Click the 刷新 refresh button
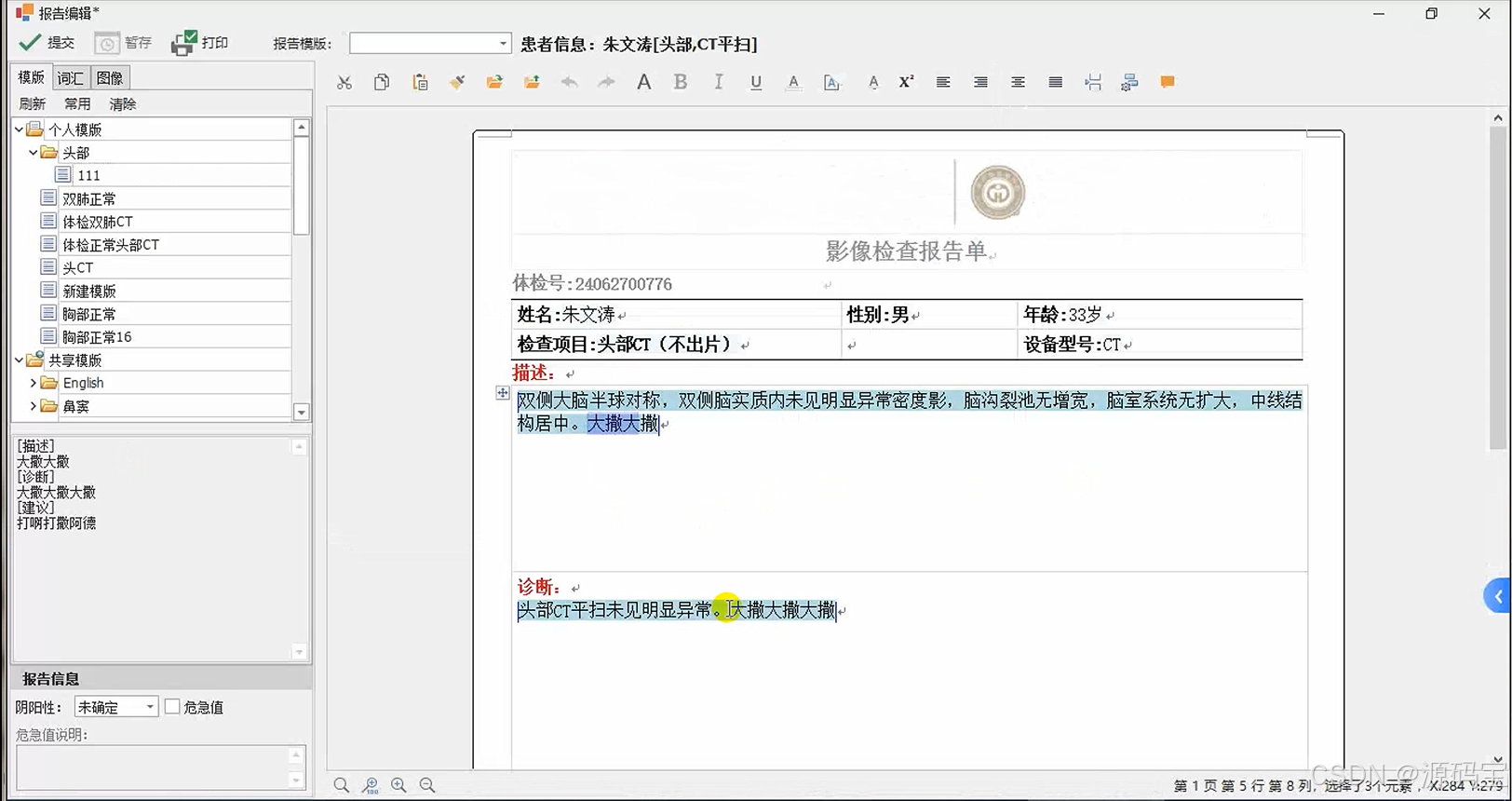The image size is (1512, 801). (33, 104)
